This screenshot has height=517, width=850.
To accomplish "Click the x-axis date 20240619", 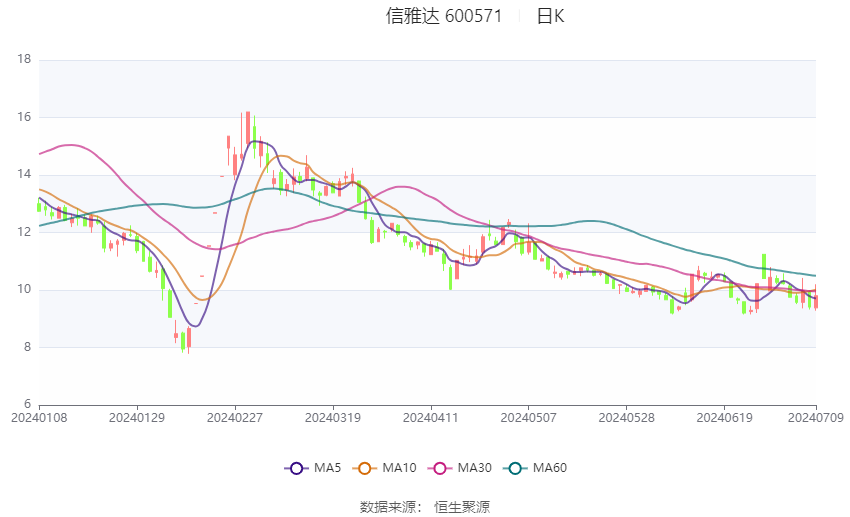I will coord(724,418).
